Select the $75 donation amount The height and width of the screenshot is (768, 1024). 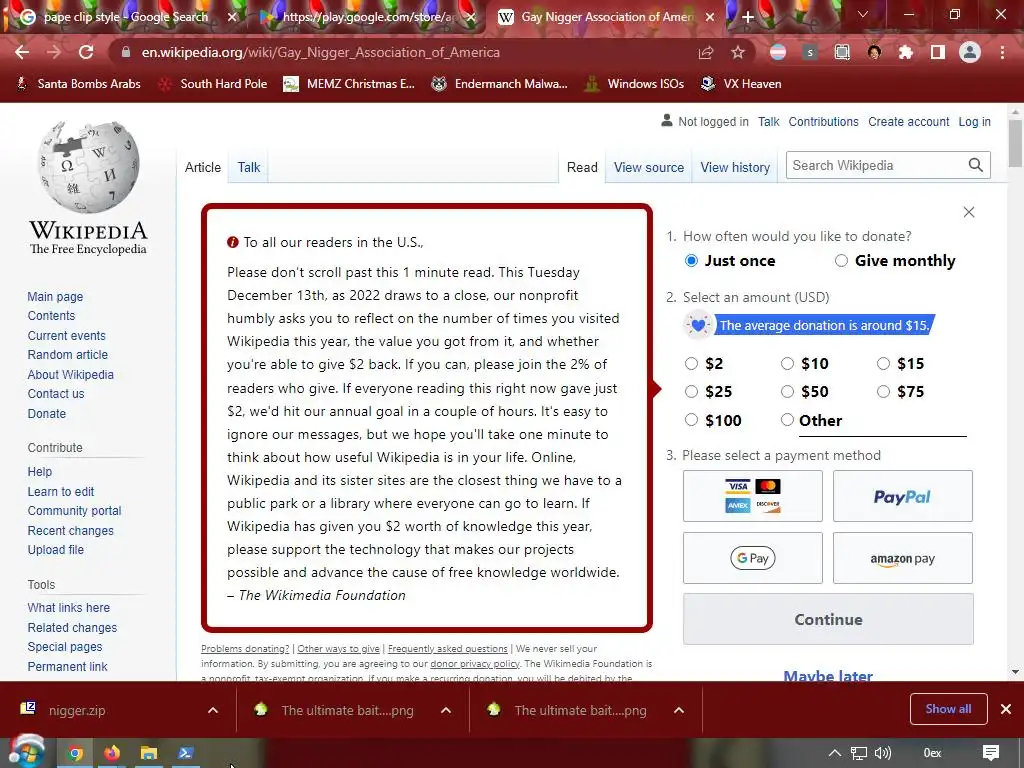coord(884,392)
